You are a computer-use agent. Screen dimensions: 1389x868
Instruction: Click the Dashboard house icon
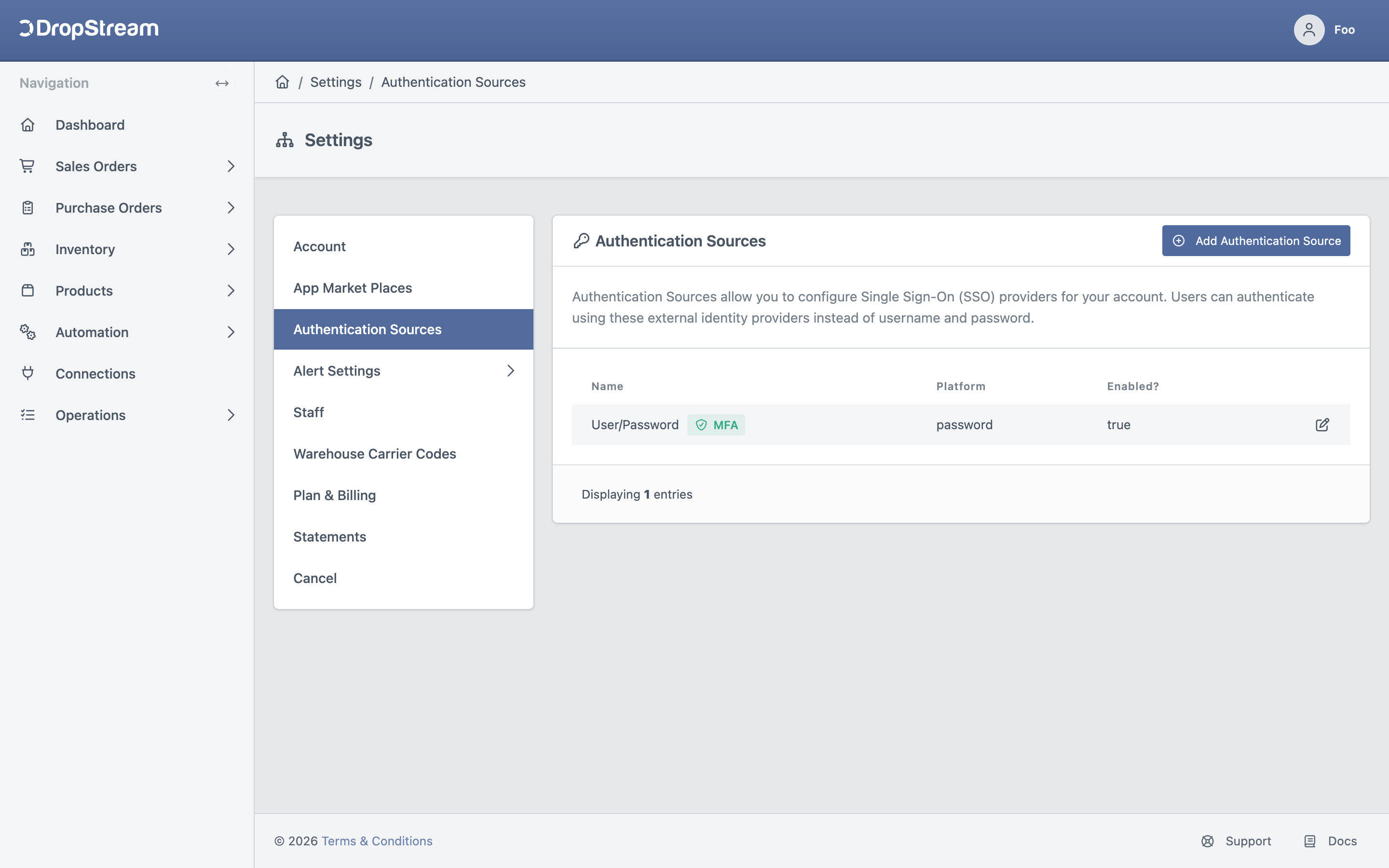pos(27,124)
